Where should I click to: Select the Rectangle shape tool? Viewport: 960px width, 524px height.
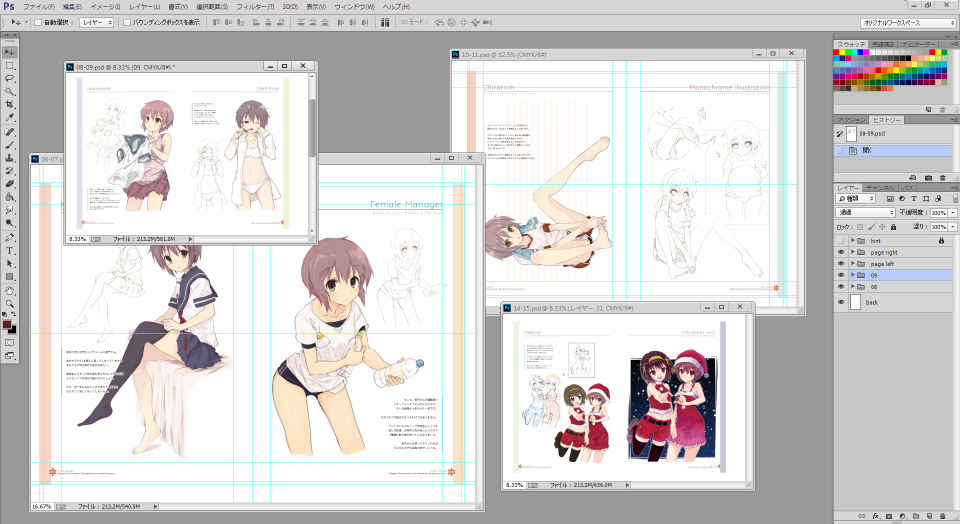pos(10,277)
